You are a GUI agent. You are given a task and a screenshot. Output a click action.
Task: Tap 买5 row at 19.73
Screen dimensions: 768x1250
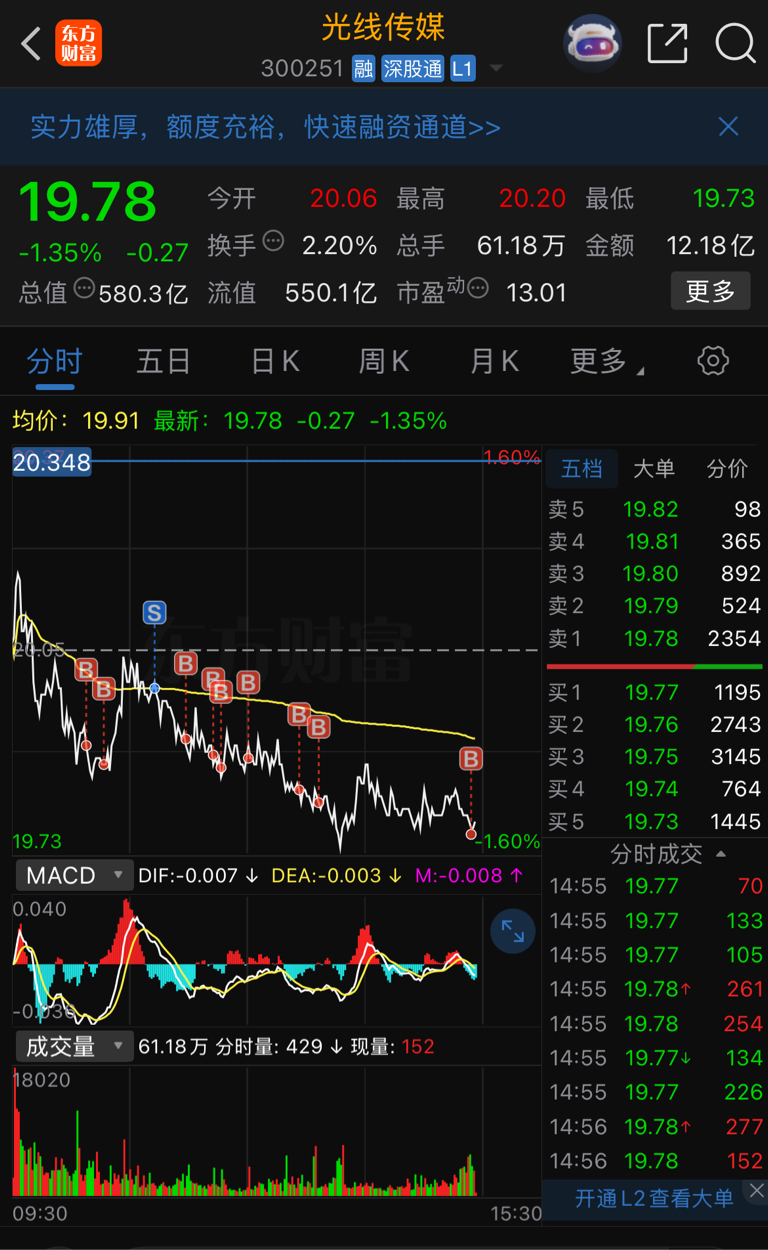click(x=654, y=821)
